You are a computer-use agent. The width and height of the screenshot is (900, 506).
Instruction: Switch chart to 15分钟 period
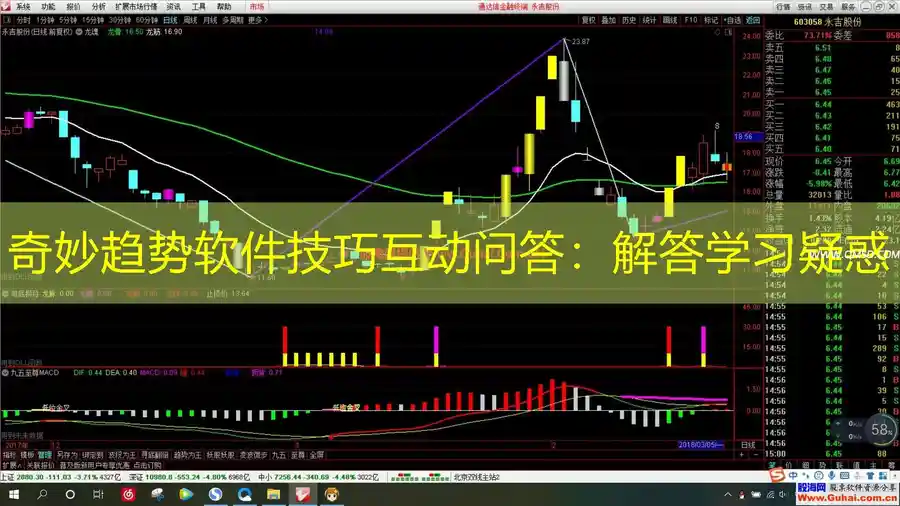click(x=92, y=20)
